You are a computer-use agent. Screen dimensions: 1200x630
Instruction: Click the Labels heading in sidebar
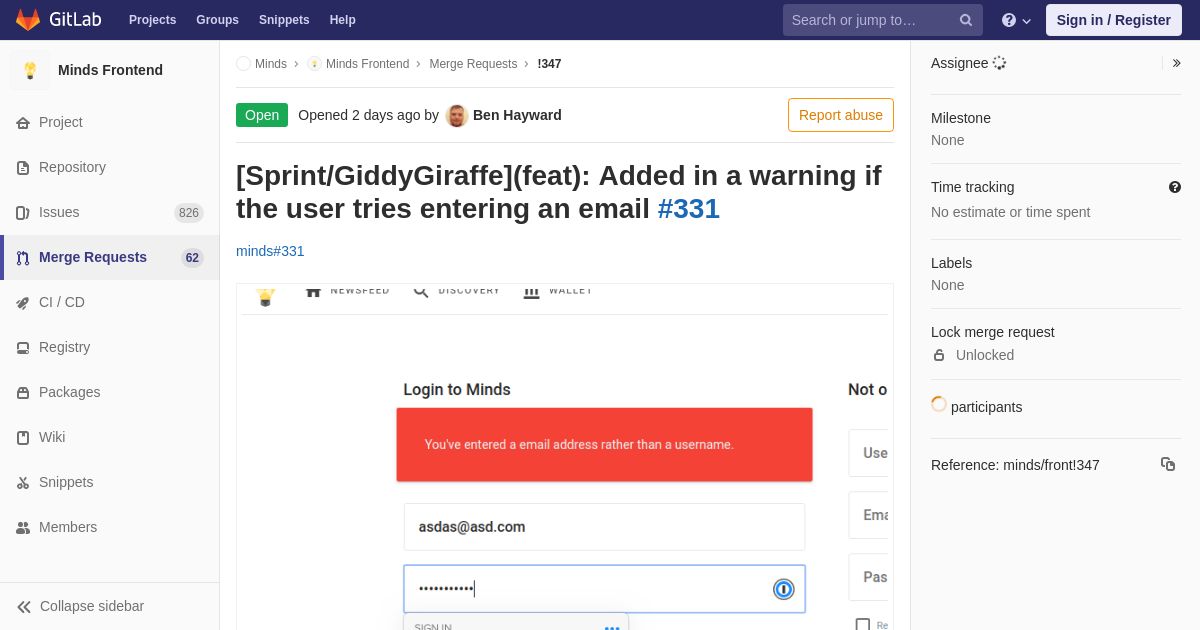click(951, 263)
